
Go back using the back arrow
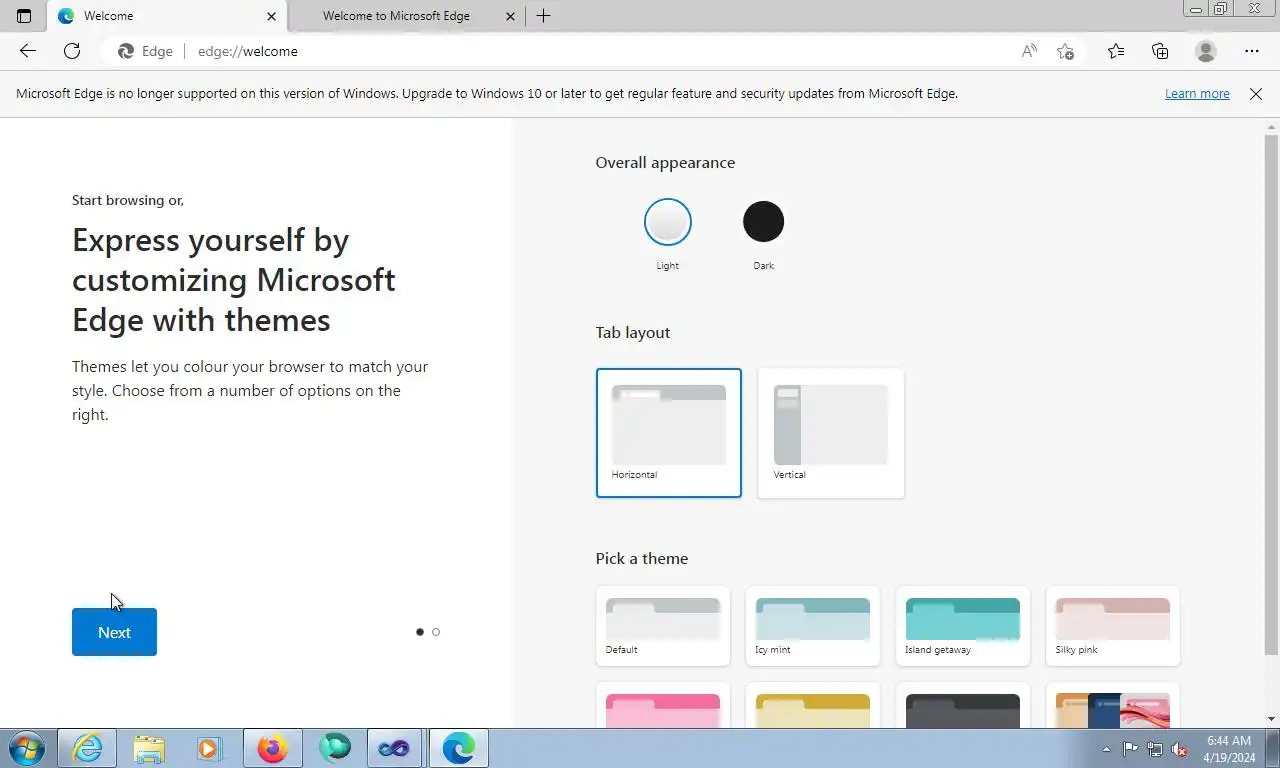(x=28, y=51)
